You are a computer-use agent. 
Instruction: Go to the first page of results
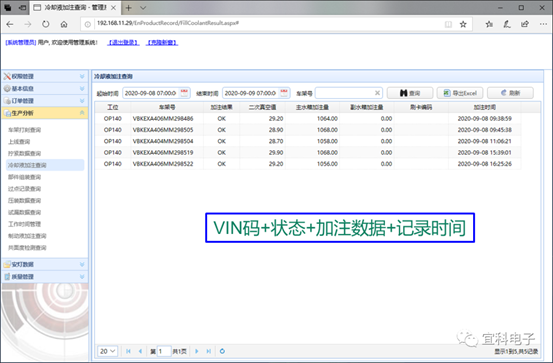point(128,351)
